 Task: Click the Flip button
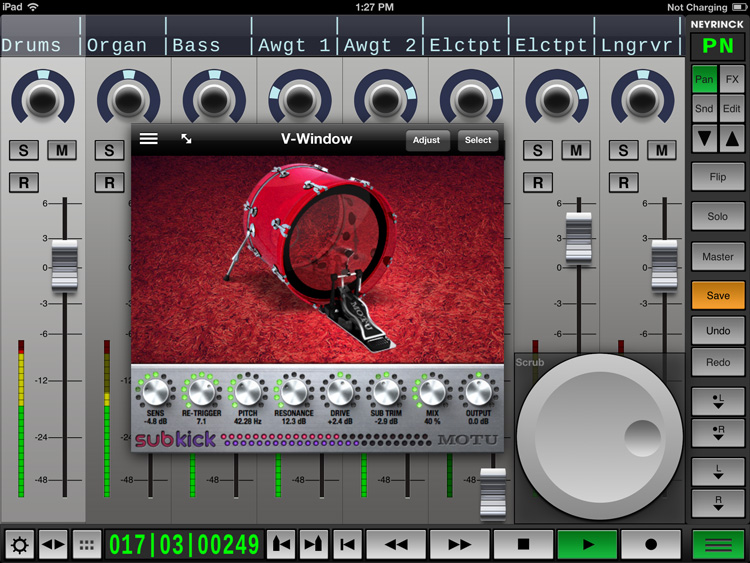[x=718, y=177]
